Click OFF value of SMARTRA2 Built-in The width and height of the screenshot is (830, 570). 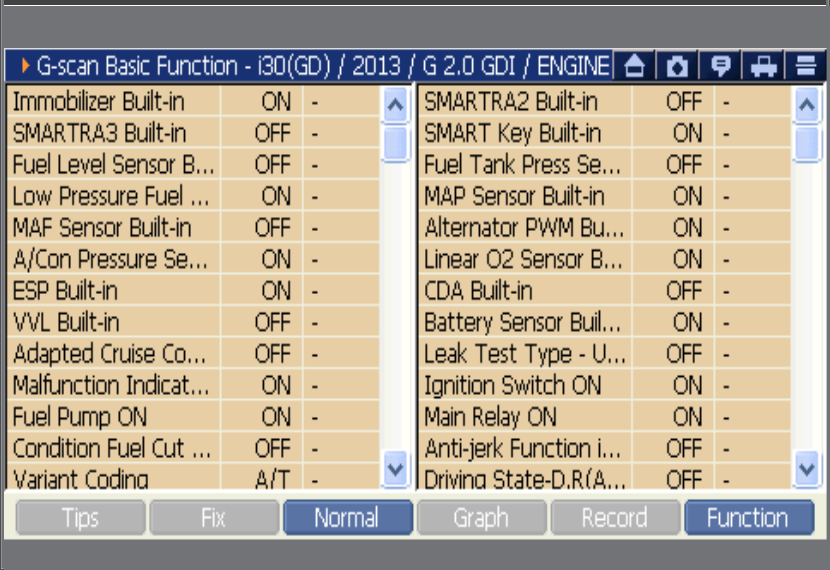[x=684, y=102]
